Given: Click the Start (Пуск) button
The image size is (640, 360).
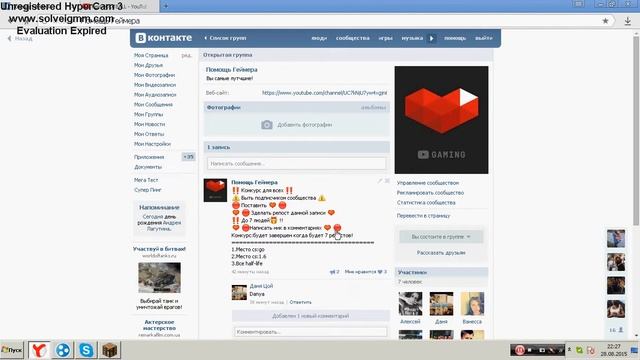Looking at the screenshot, I should click(x=12, y=350).
